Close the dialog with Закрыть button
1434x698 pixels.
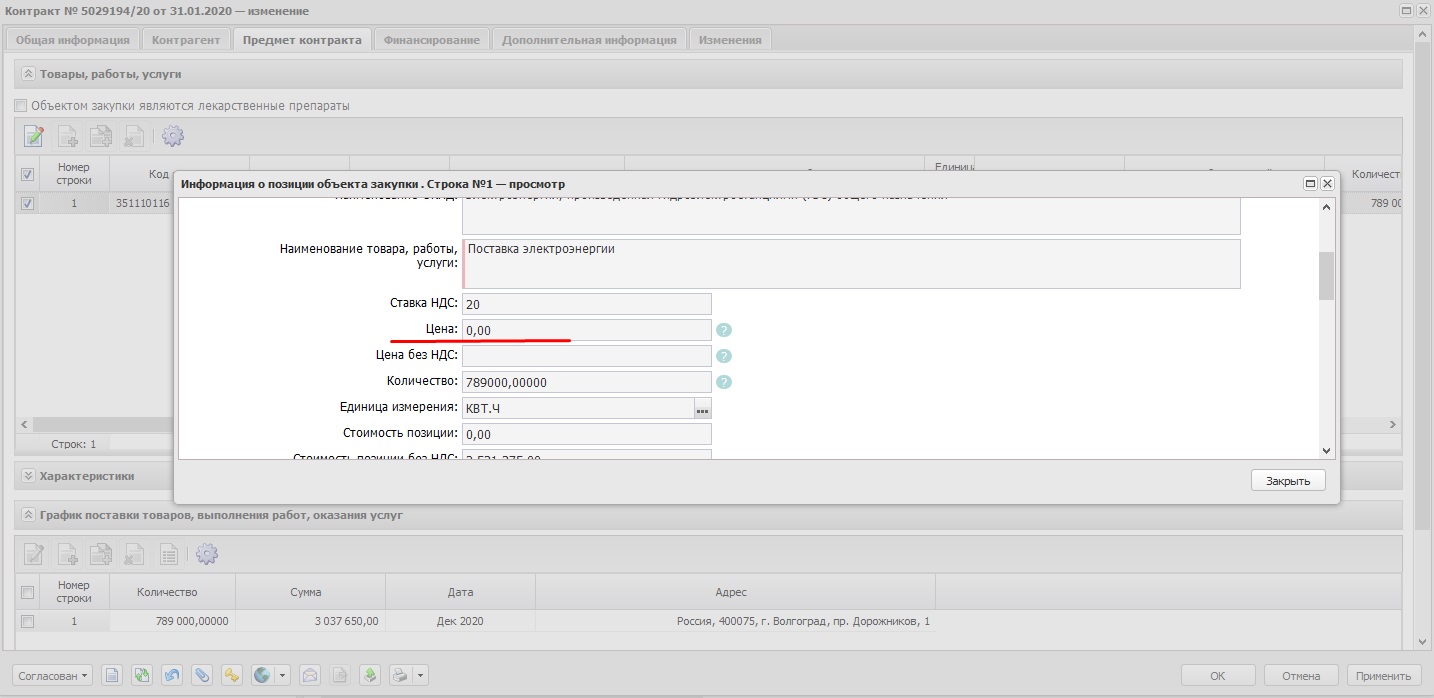click(x=1287, y=481)
